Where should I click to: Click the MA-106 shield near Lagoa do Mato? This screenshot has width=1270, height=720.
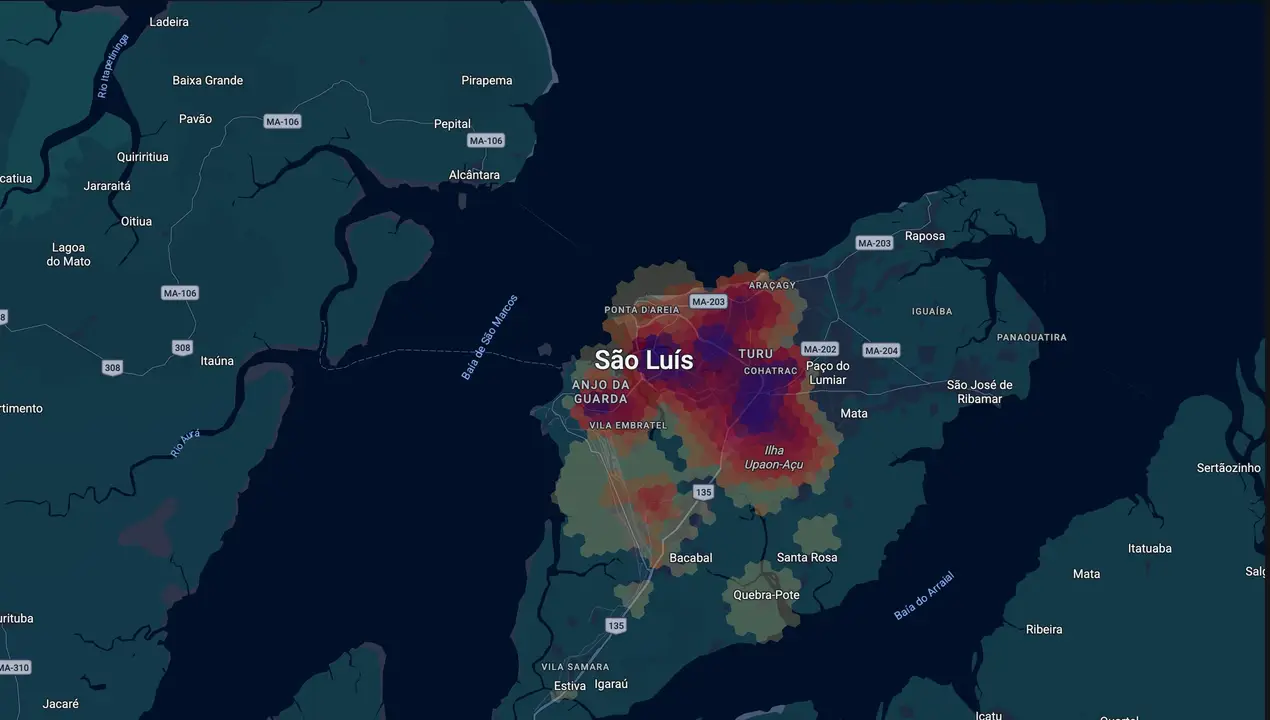click(180, 293)
